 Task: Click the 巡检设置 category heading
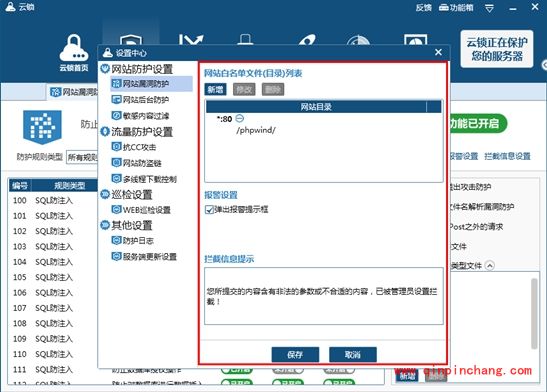(x=132, y=194)
